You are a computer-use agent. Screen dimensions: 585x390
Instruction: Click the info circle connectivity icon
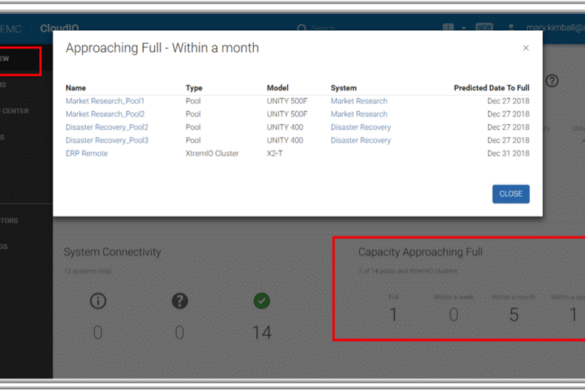click(98, 301)
